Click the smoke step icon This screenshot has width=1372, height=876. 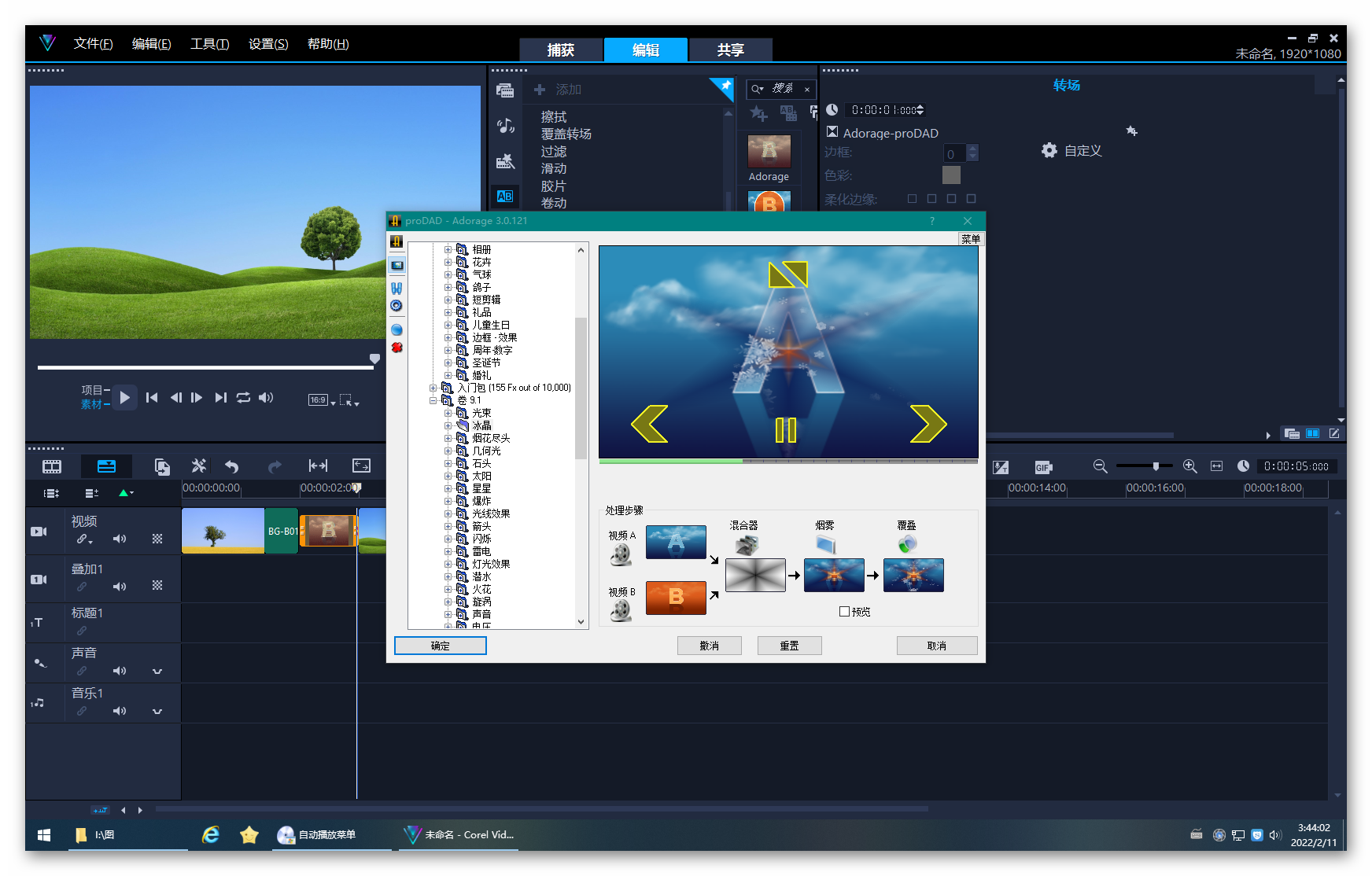pos(826,545)
